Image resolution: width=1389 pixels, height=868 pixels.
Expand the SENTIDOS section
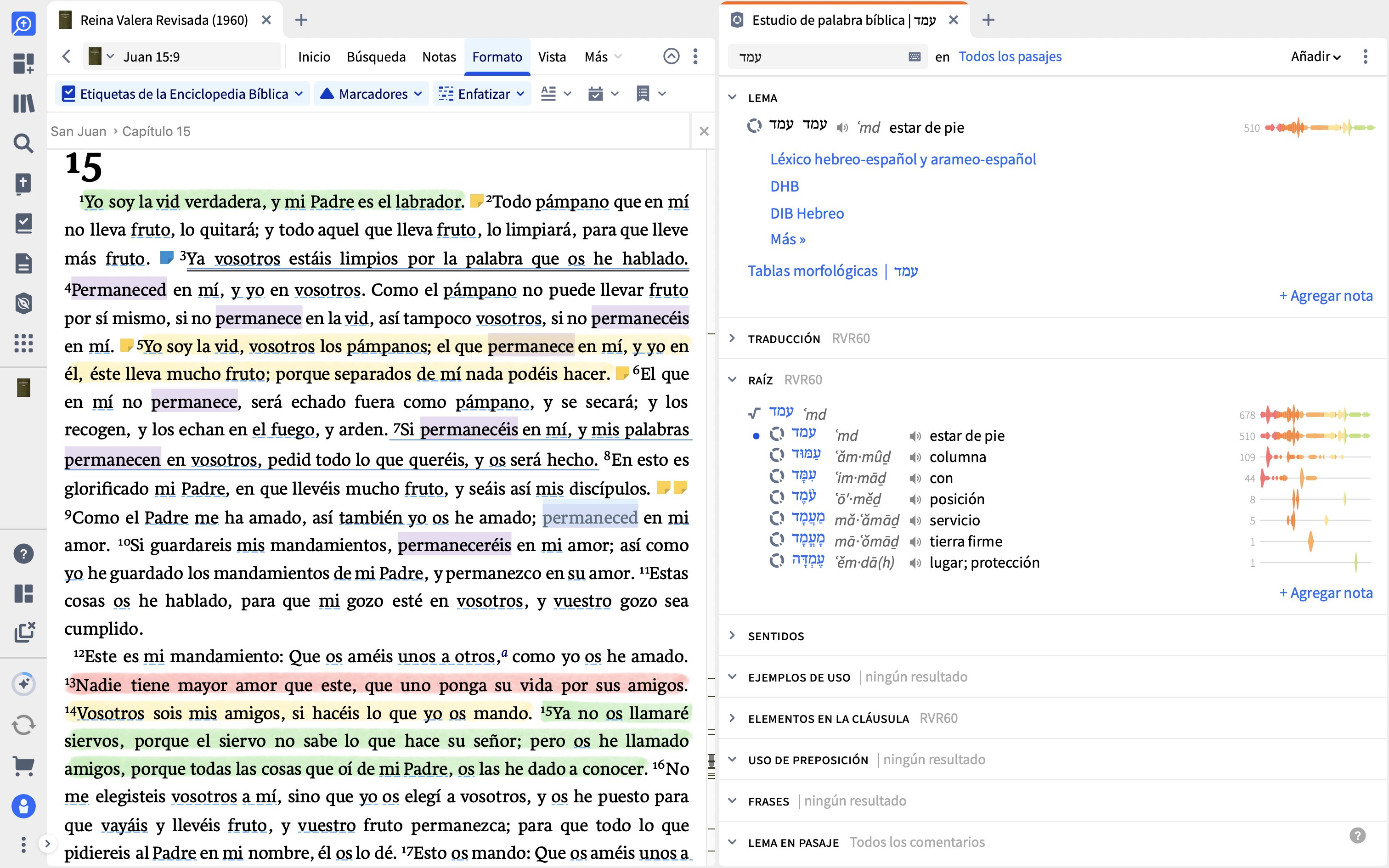[732, 636]
